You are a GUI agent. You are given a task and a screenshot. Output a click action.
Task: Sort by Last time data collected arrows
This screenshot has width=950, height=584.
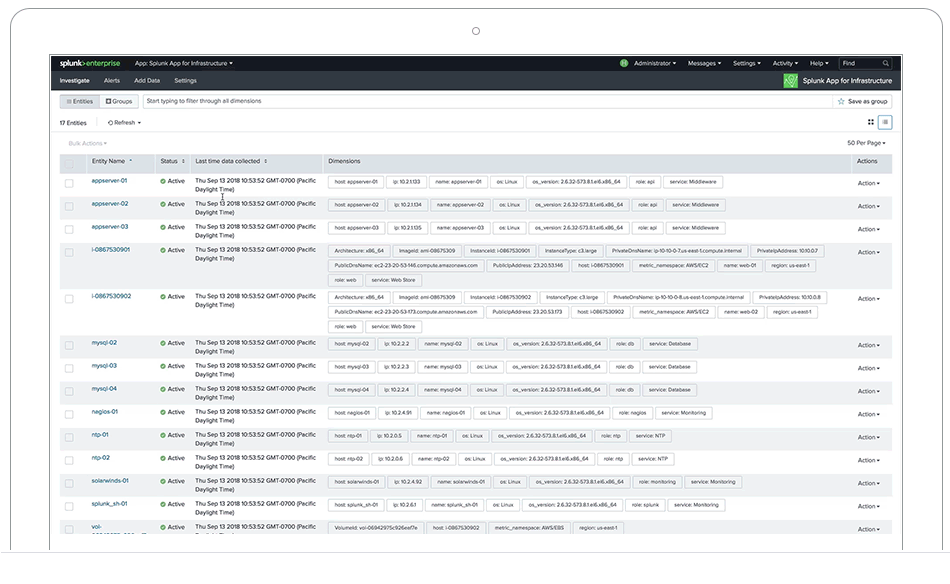[x=265, y=161]
